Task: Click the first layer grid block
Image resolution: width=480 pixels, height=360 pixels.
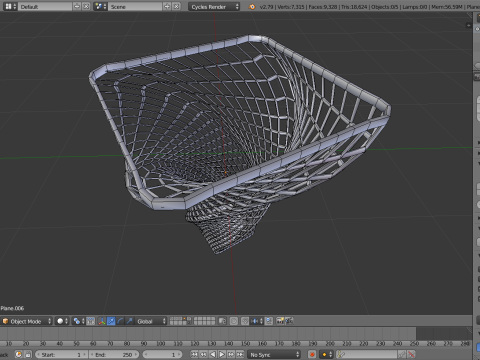Action: pos(180,321)
